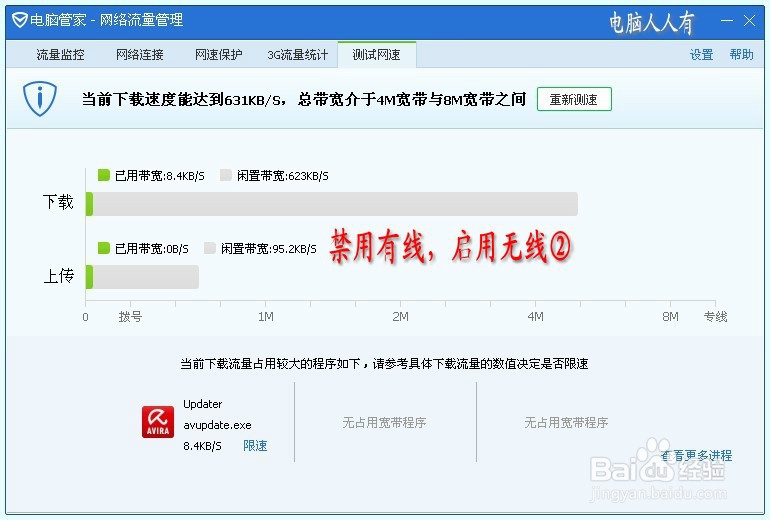Switch to the 流量监控 tab
Viewport: 770px width, 520px height.
pos(60,55)
